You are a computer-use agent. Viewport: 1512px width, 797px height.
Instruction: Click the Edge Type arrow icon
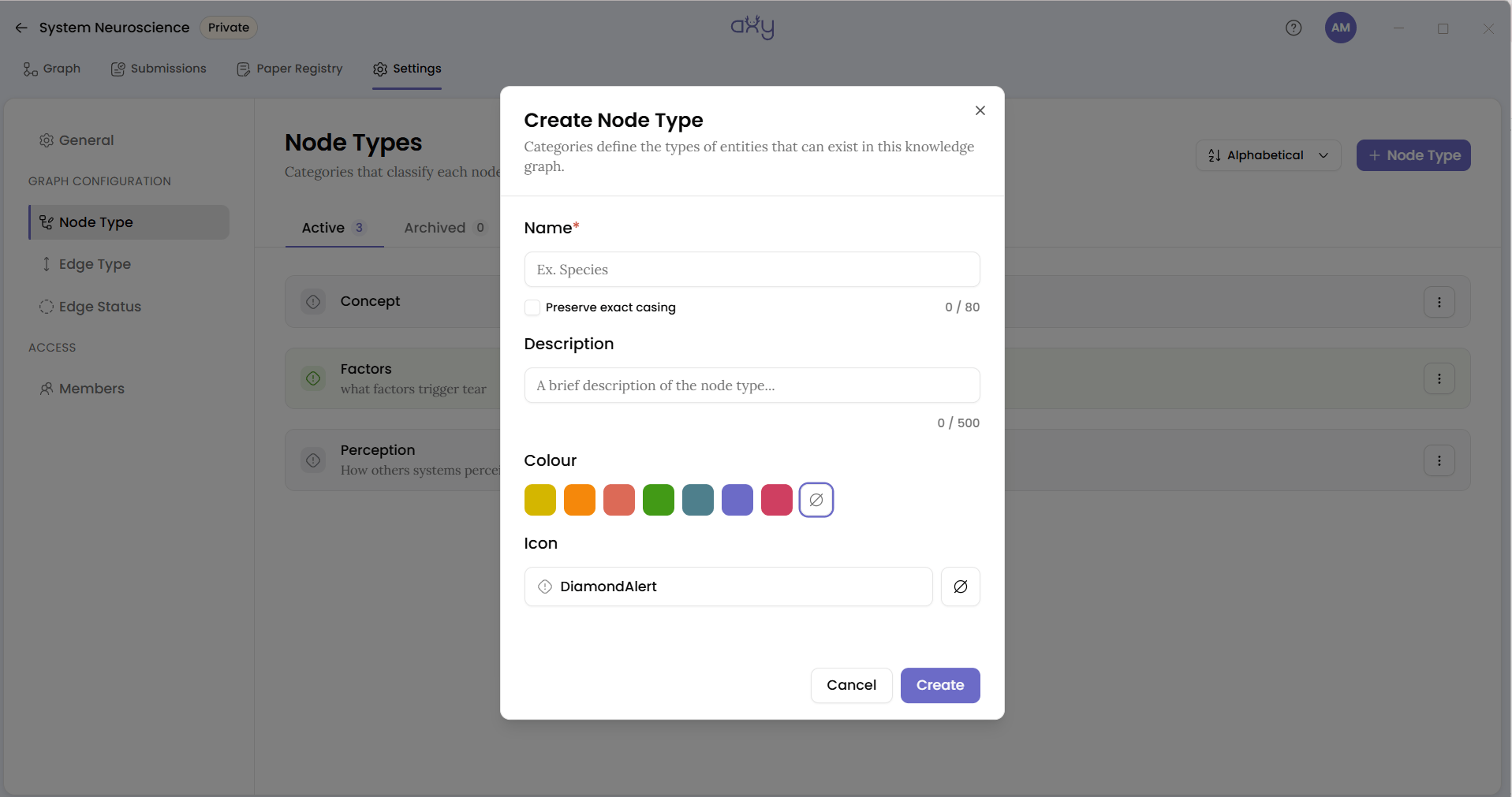point(47,264)
